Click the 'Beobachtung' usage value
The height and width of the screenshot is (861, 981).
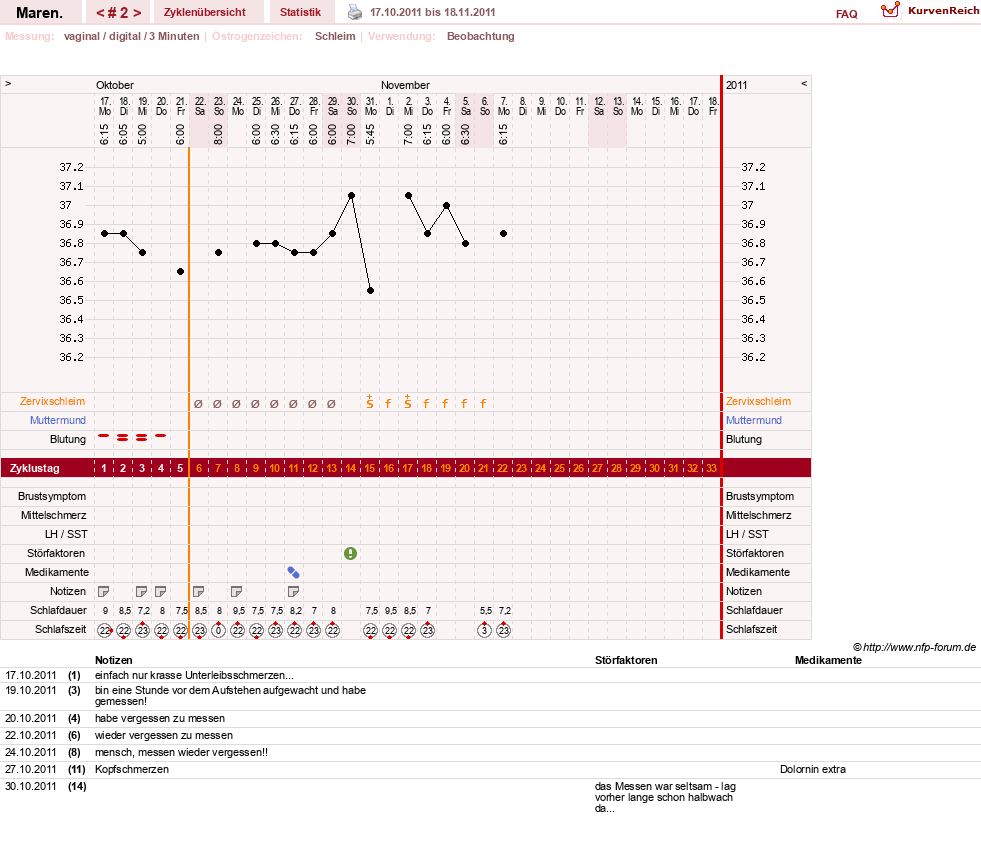(x=480, y=36)
